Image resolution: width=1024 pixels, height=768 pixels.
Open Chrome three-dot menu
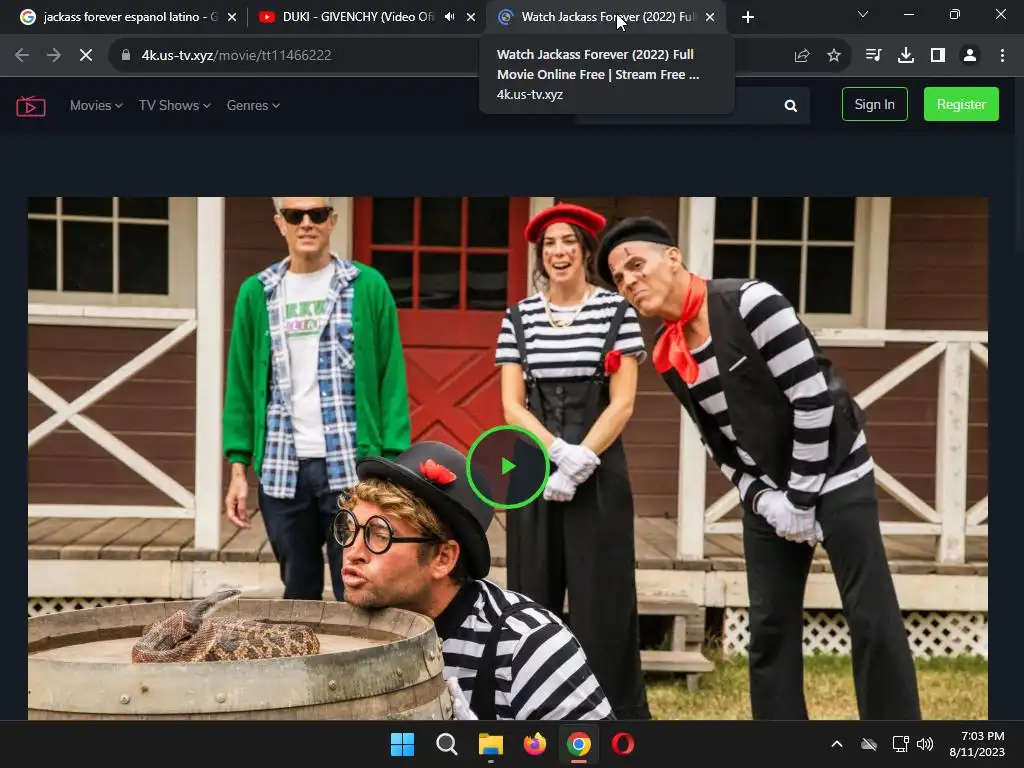click(1002, 56)
